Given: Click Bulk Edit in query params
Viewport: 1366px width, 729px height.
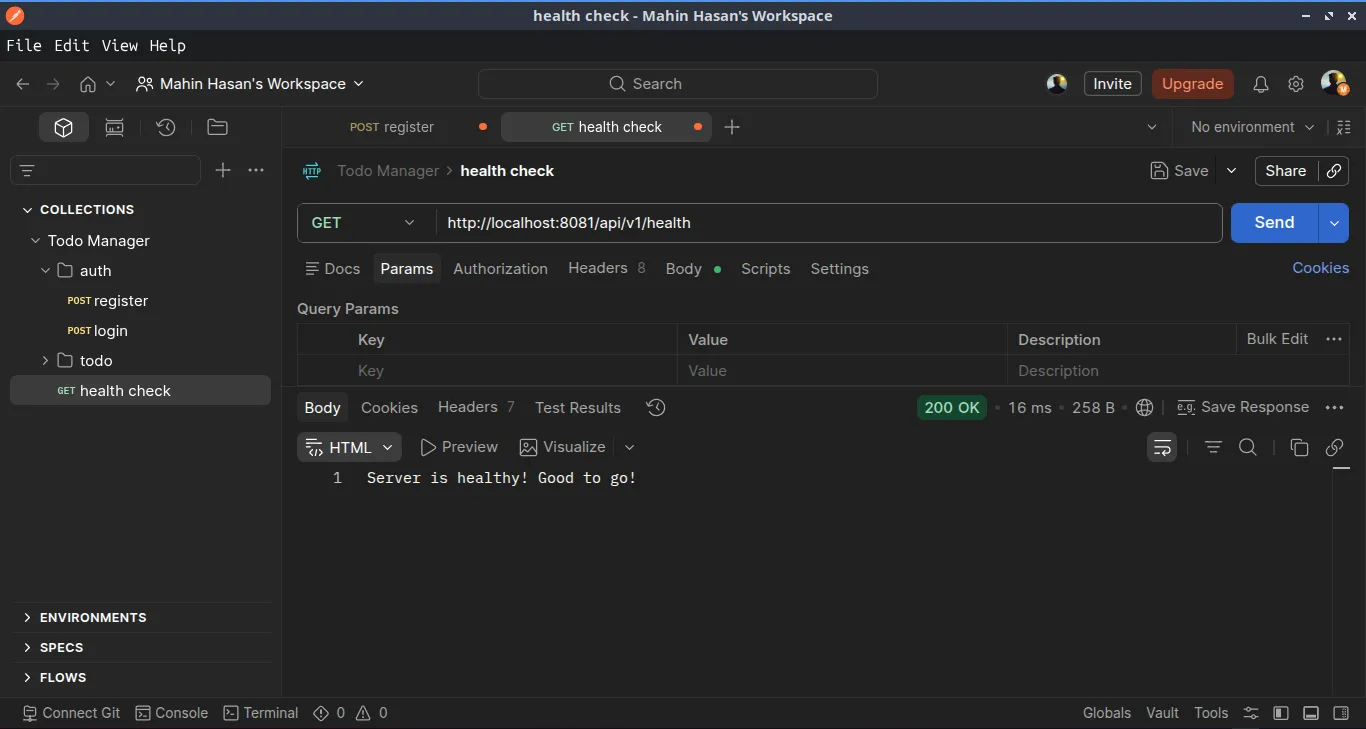Looking at the screenshot, I should coord(1277,339).
